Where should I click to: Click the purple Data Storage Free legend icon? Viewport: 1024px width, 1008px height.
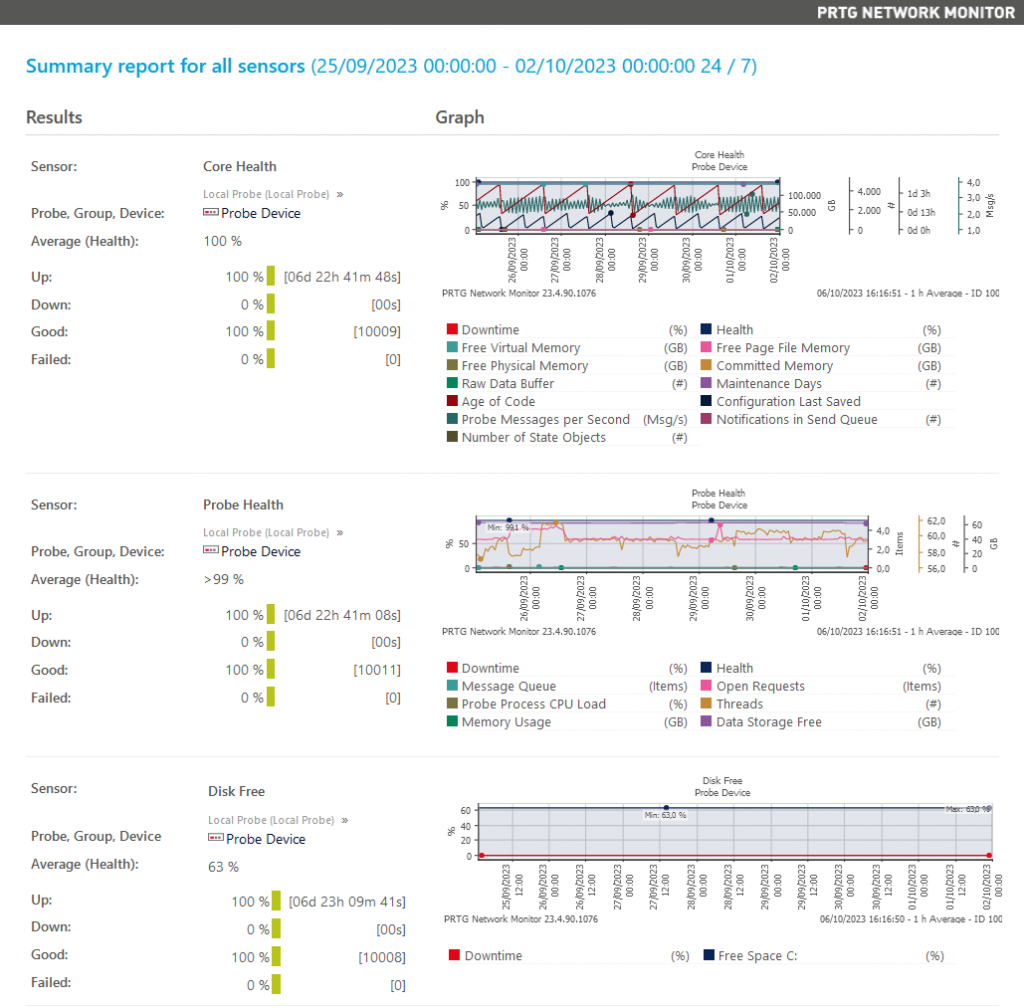tap(708, 721)
